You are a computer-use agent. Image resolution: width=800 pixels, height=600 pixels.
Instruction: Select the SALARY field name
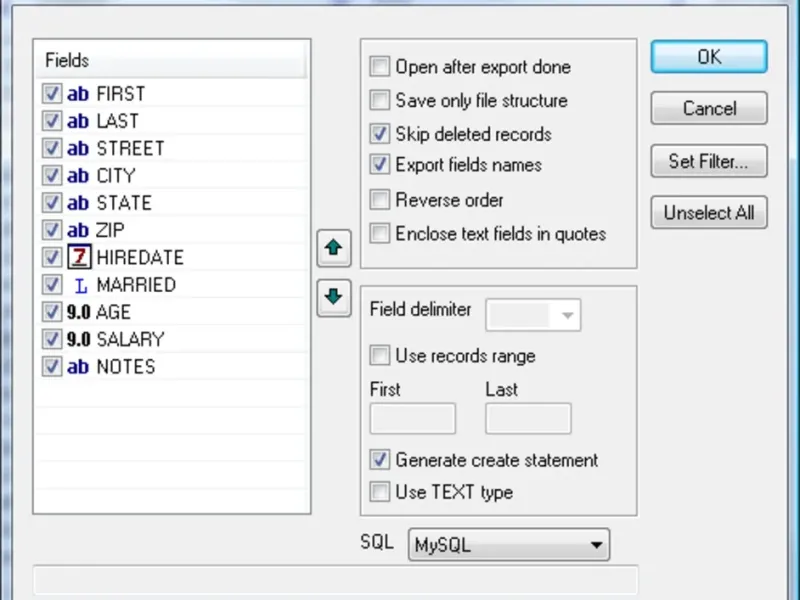(131, 340)
